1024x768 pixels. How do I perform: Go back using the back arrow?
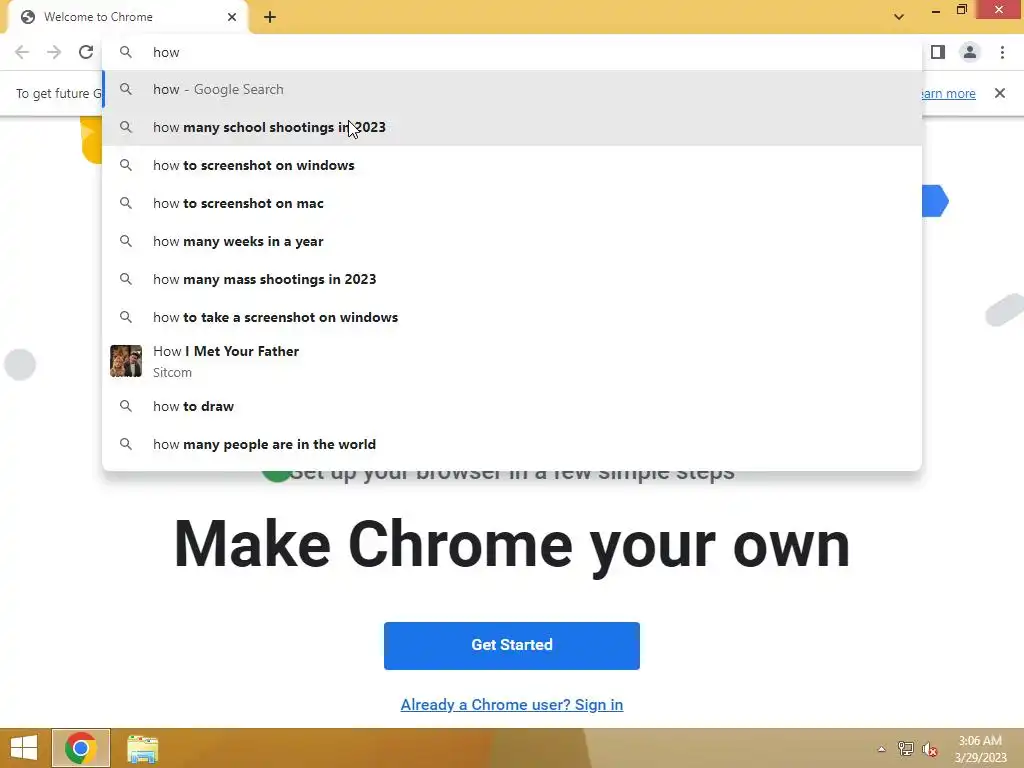tap(22, 52)
